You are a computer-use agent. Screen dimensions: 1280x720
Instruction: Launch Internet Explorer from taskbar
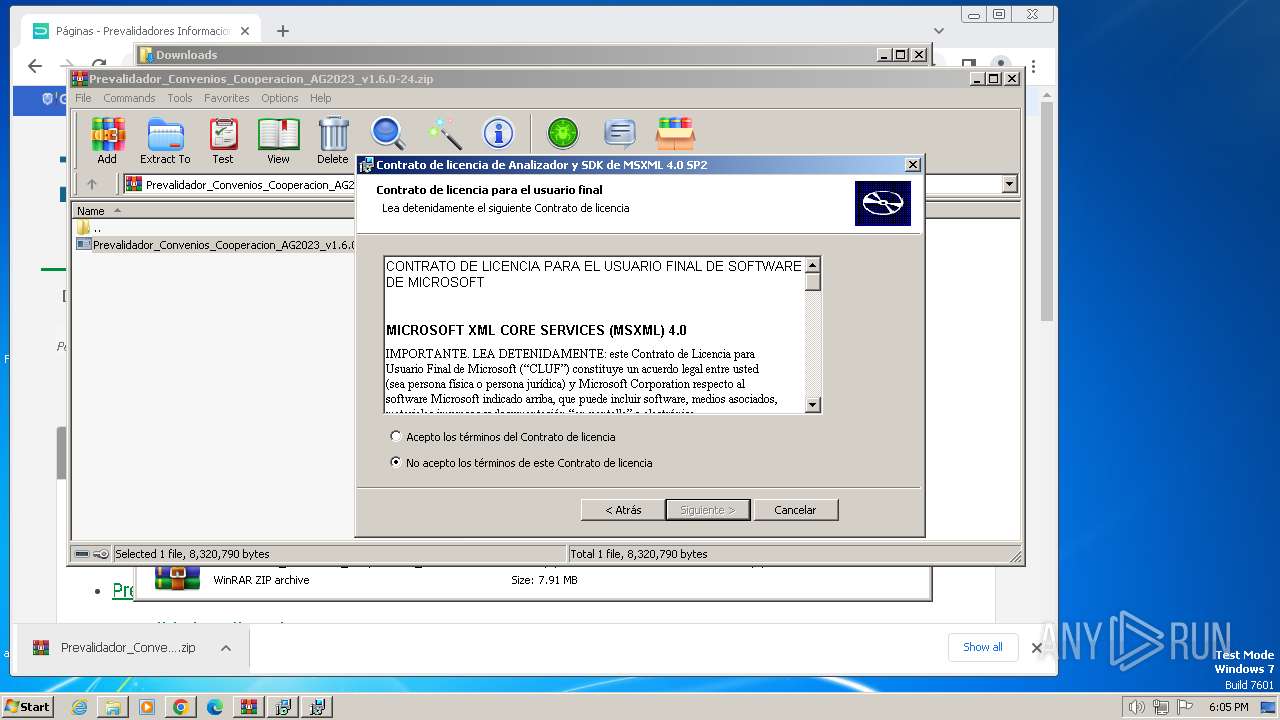click(79, 707)
